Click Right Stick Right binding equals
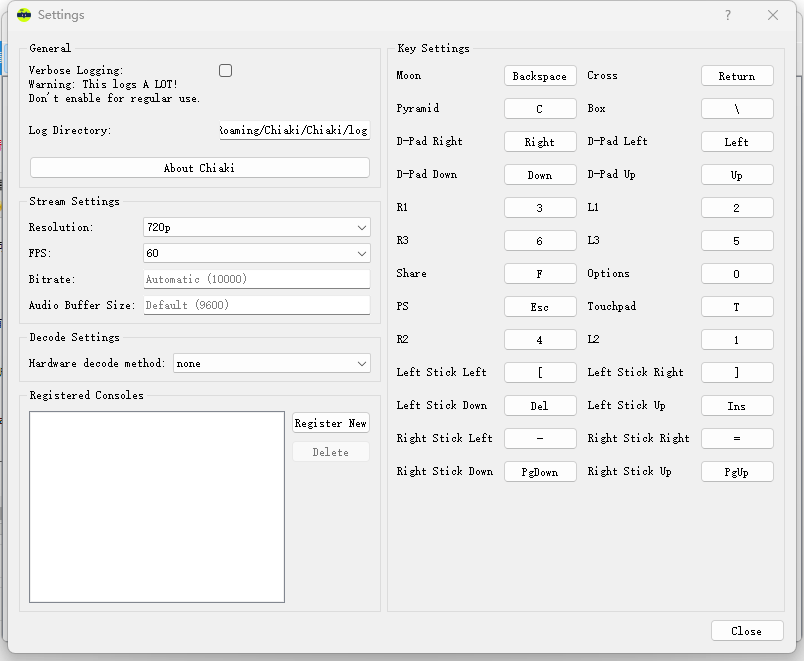Image resolution: width=804 pixels, height=661 pixels. pyautogui.click(x=737, y=439)
